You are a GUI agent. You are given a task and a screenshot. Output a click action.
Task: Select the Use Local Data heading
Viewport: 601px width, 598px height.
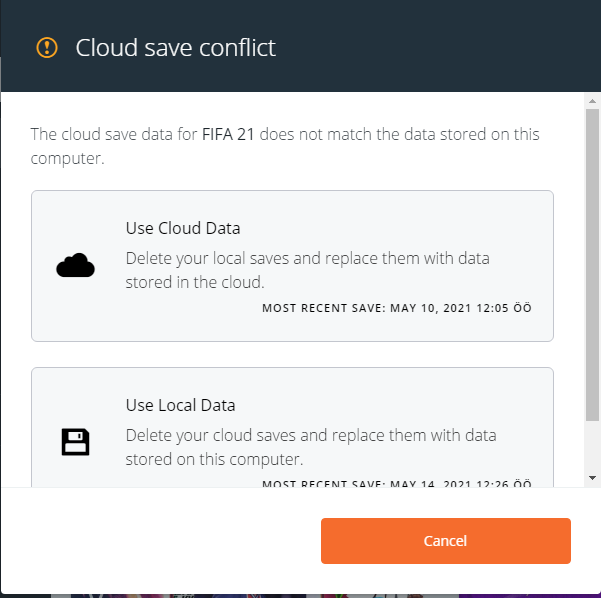(x=180, y=405)
